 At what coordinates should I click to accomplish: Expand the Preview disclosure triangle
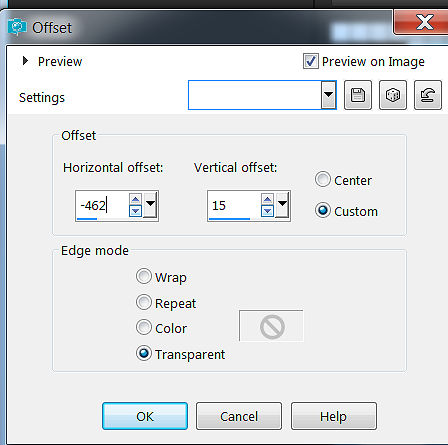click(25, 61)
